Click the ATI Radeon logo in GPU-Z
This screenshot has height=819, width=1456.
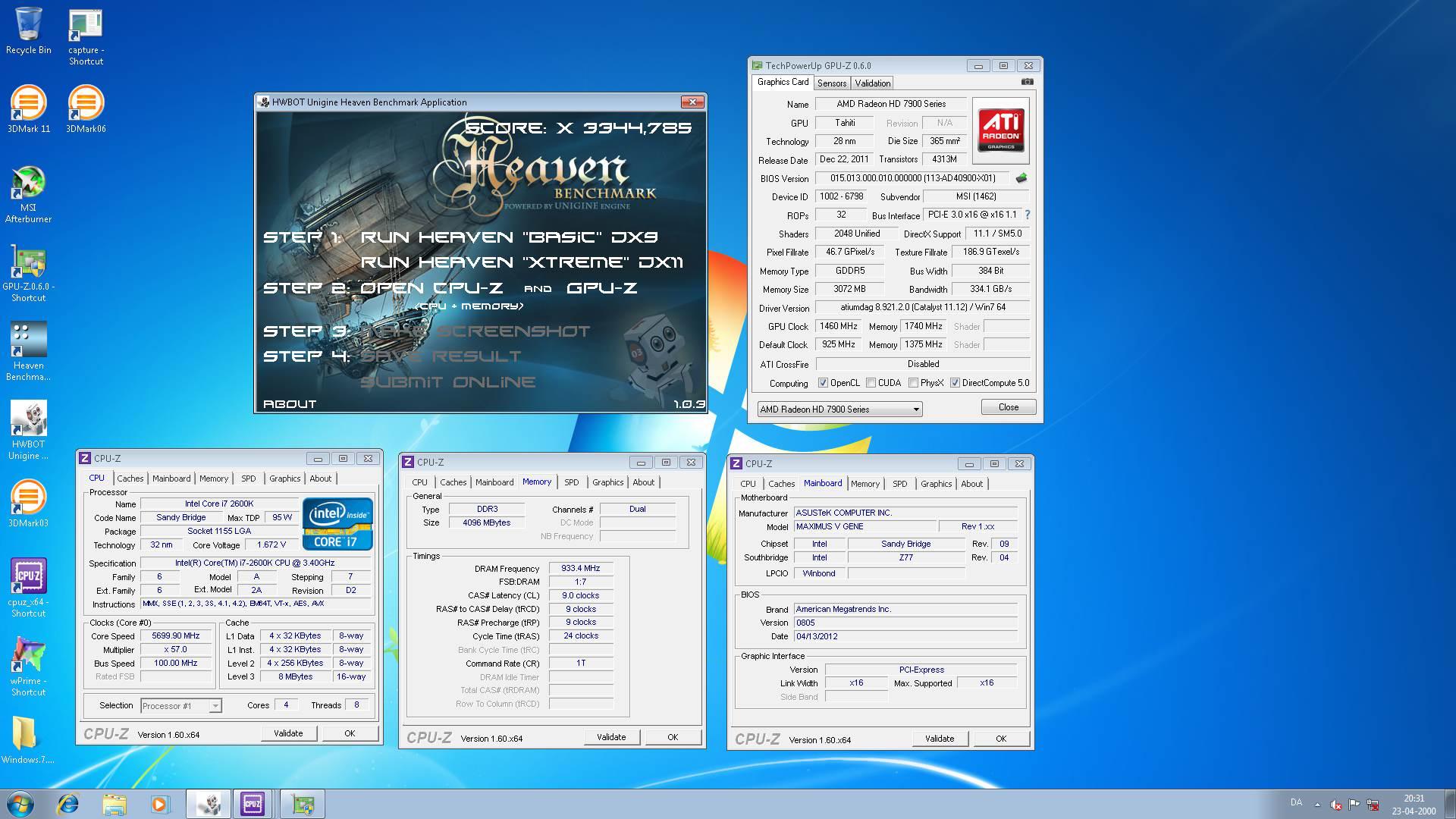coord(1000,130)
